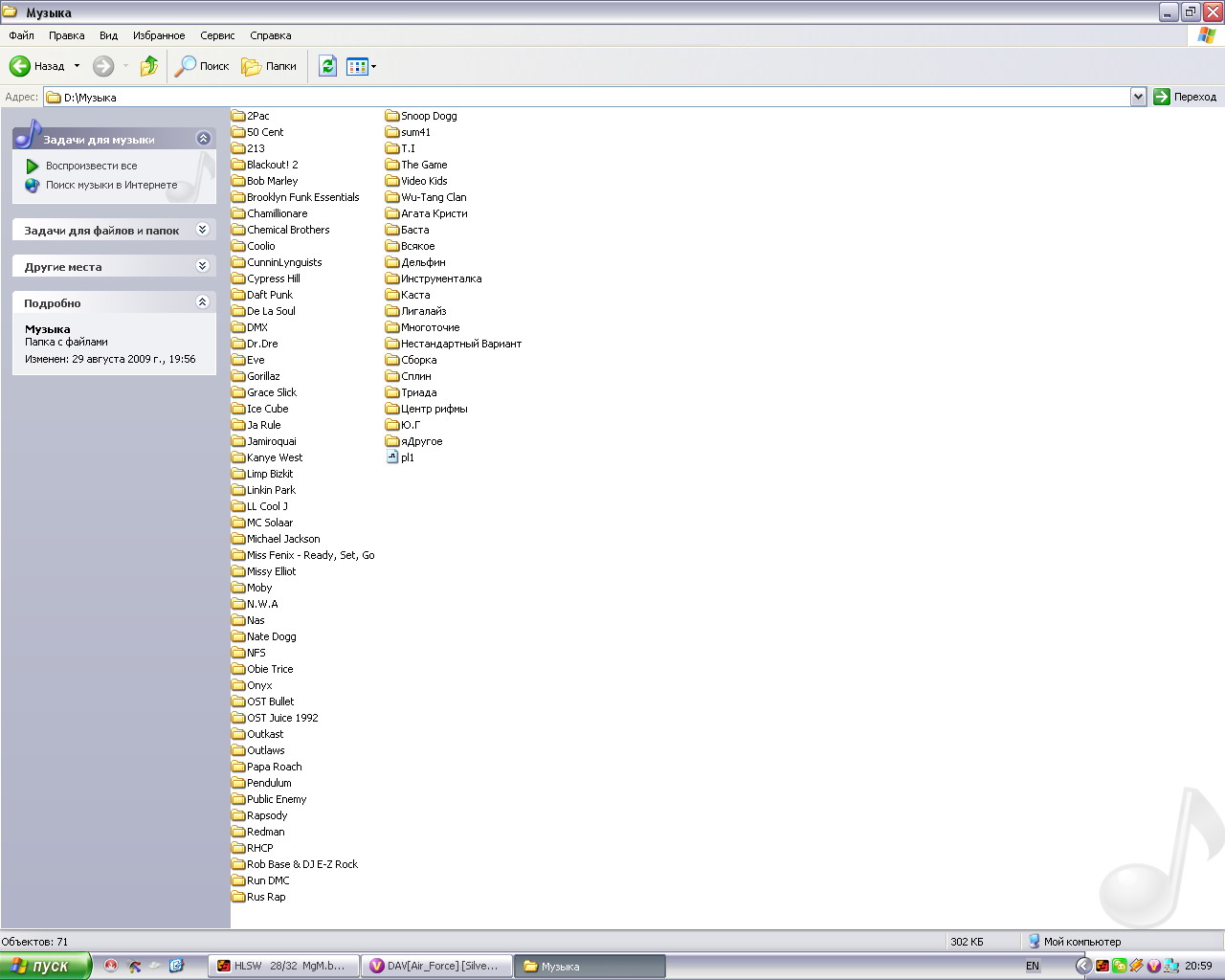Screen dimensions: 1225x980
Task: Click the green refresh toolbar icon
Action: (x=327, y=66)
